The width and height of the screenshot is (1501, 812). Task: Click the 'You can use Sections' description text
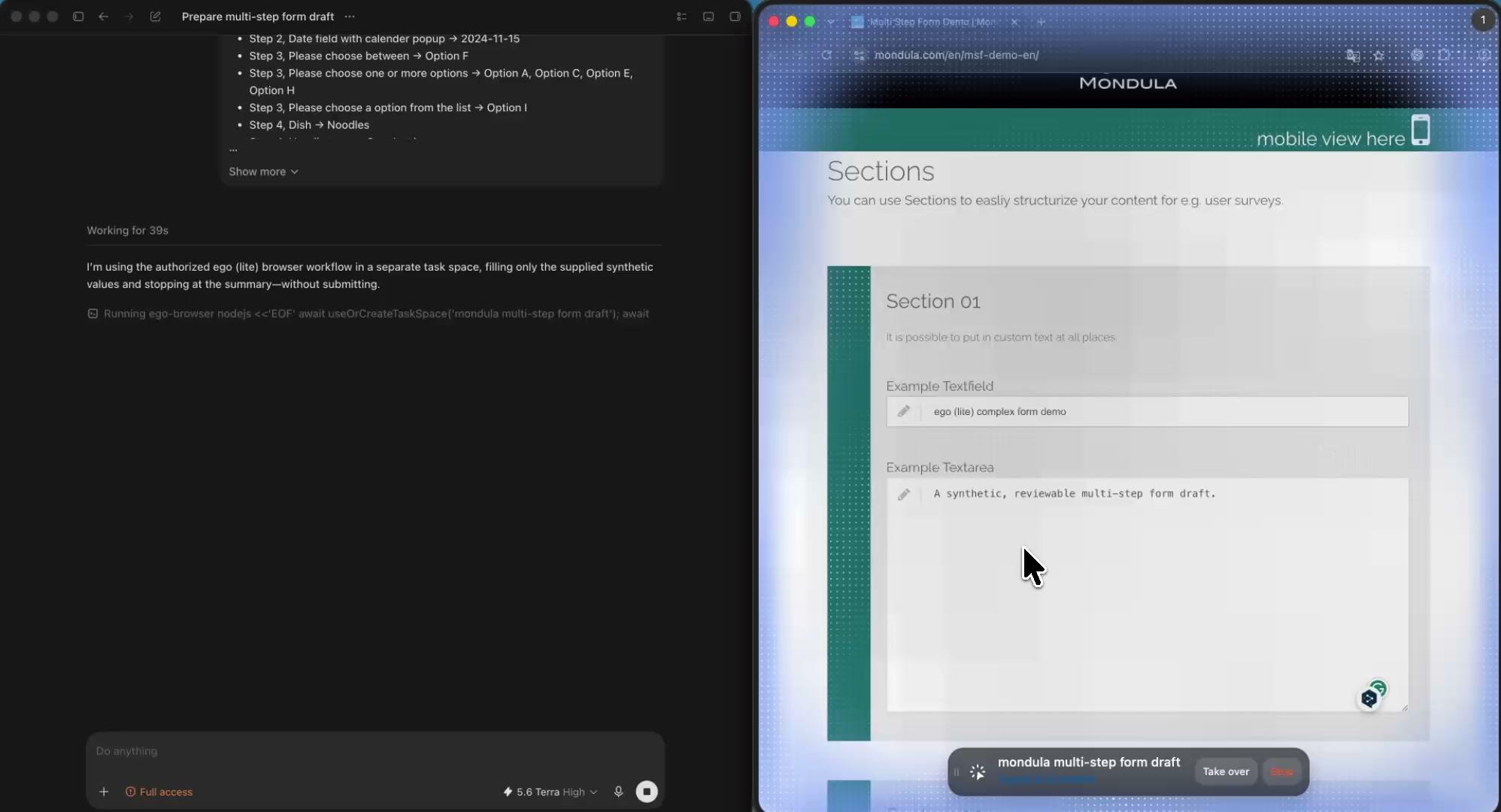tap(1055, 201)
